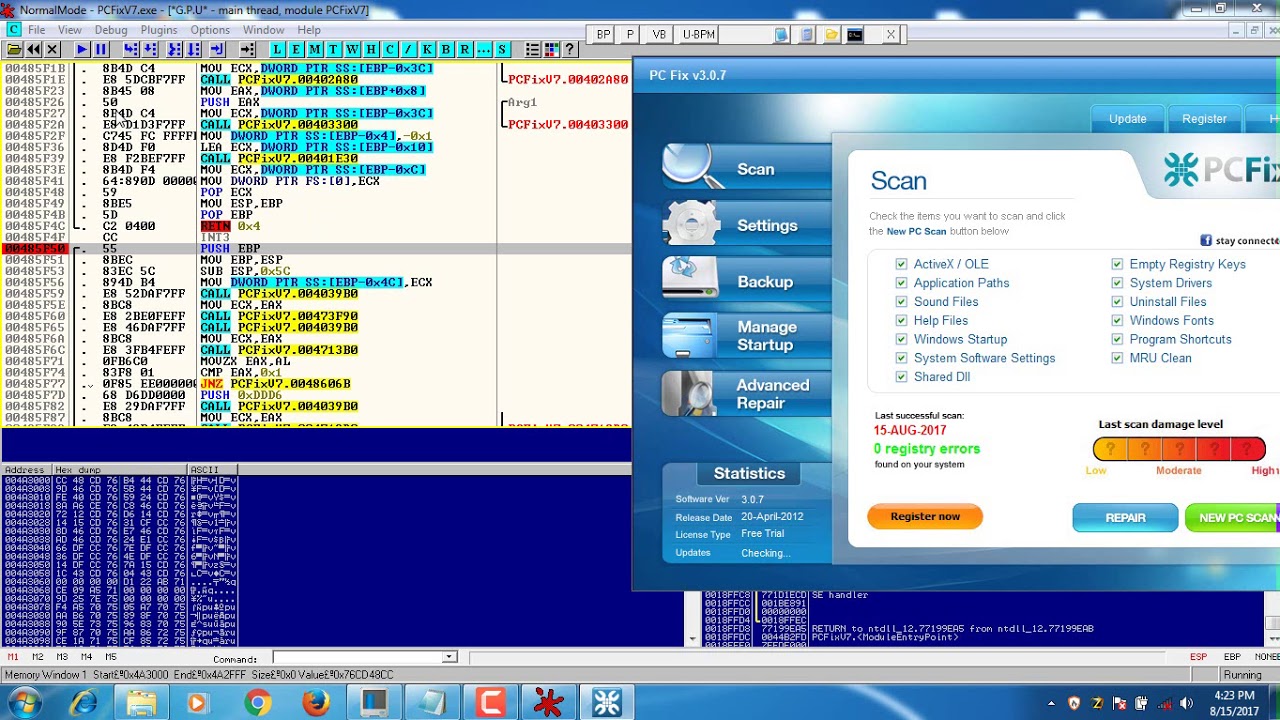Open the Window menu in debugger

264,30
